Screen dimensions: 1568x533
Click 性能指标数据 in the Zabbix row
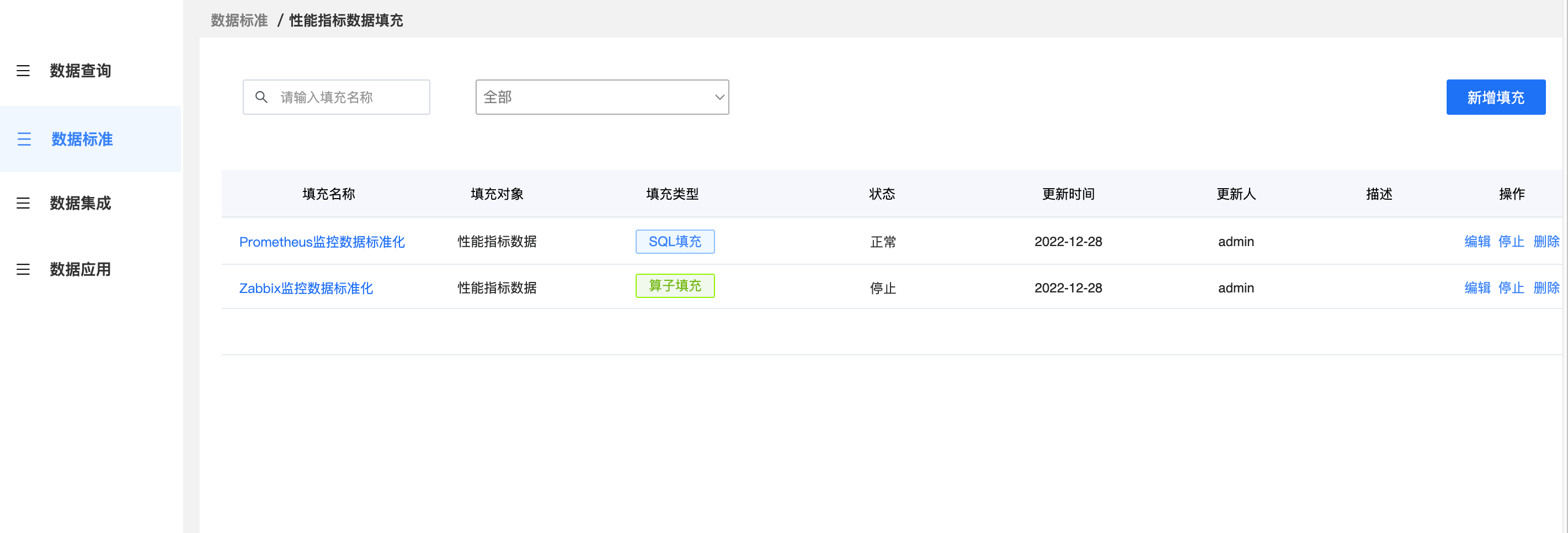(x=497, y=288)
